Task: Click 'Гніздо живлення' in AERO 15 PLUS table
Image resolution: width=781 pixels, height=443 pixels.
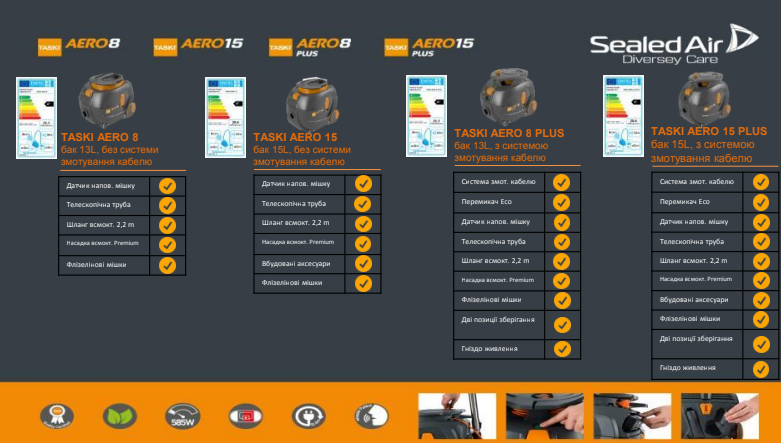Action: 687,368
